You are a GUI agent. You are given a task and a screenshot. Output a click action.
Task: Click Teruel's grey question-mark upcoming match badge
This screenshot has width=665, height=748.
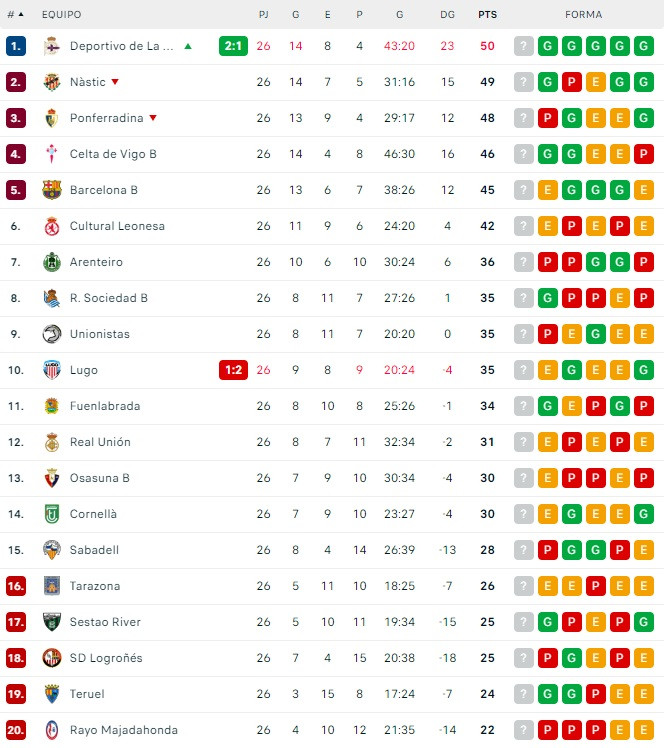coord(524,694)
